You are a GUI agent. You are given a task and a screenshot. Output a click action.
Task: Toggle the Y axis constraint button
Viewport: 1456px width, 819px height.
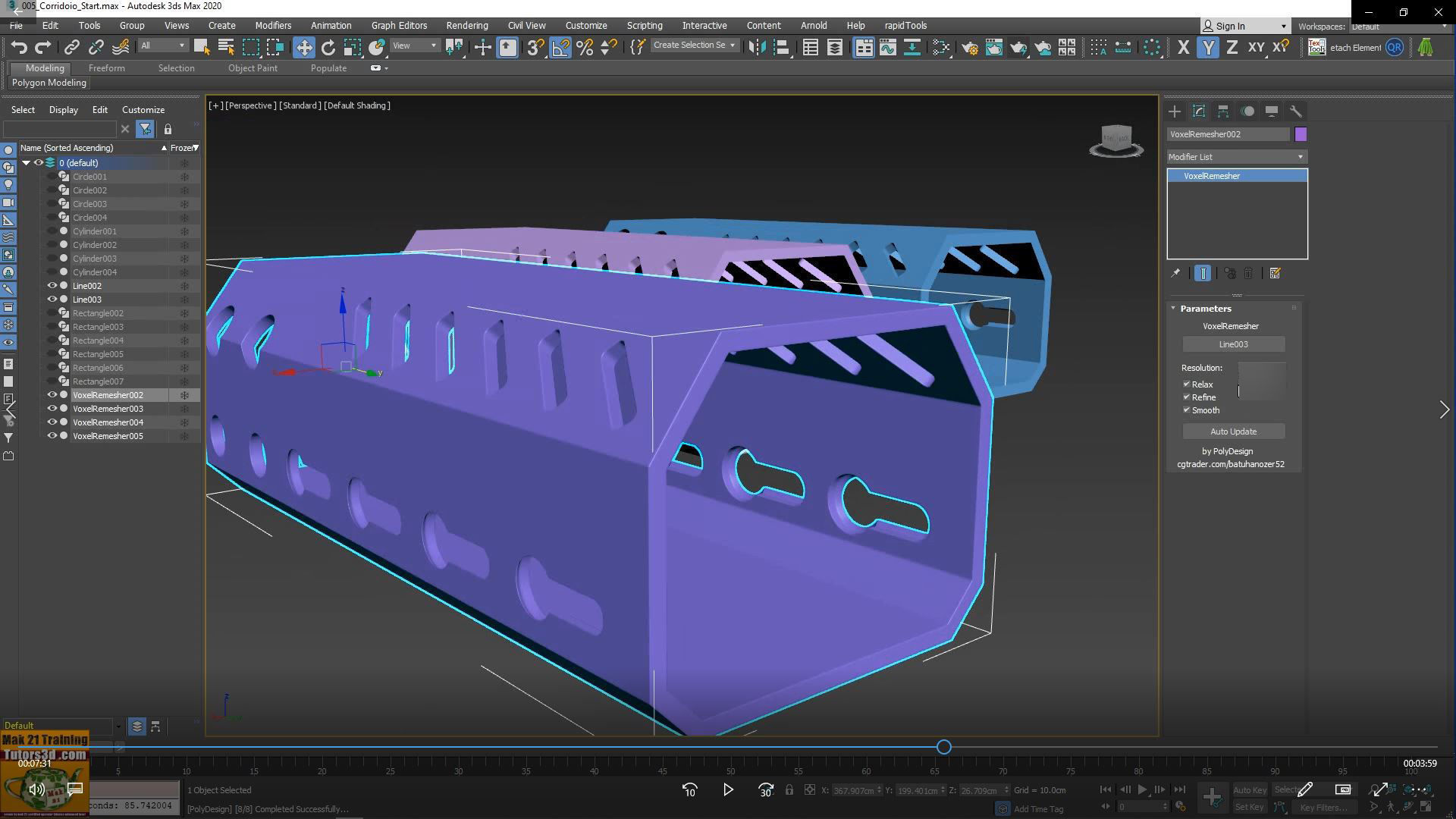pos(1208,47)
